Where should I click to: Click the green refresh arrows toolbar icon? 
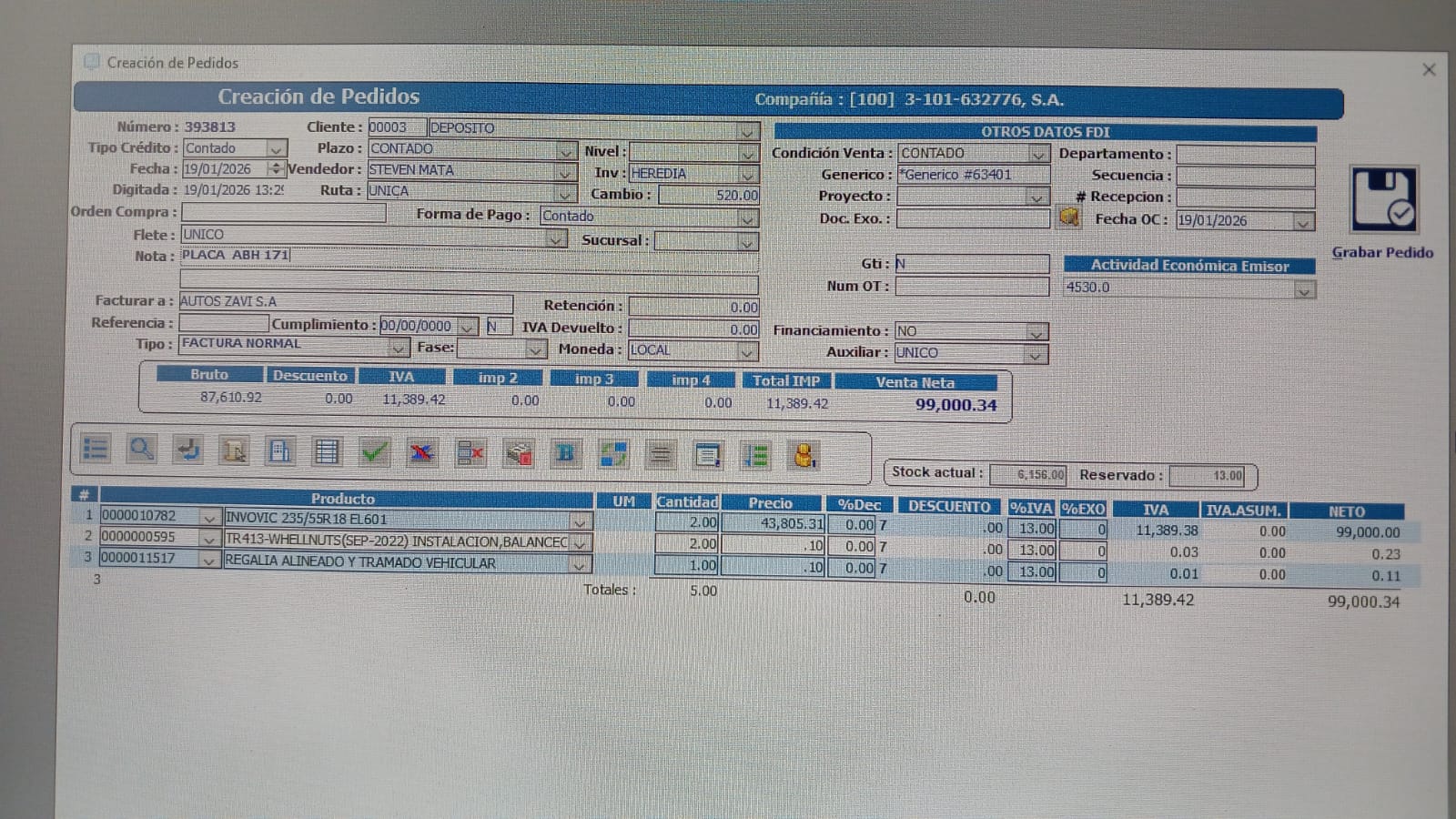point(613,453)
